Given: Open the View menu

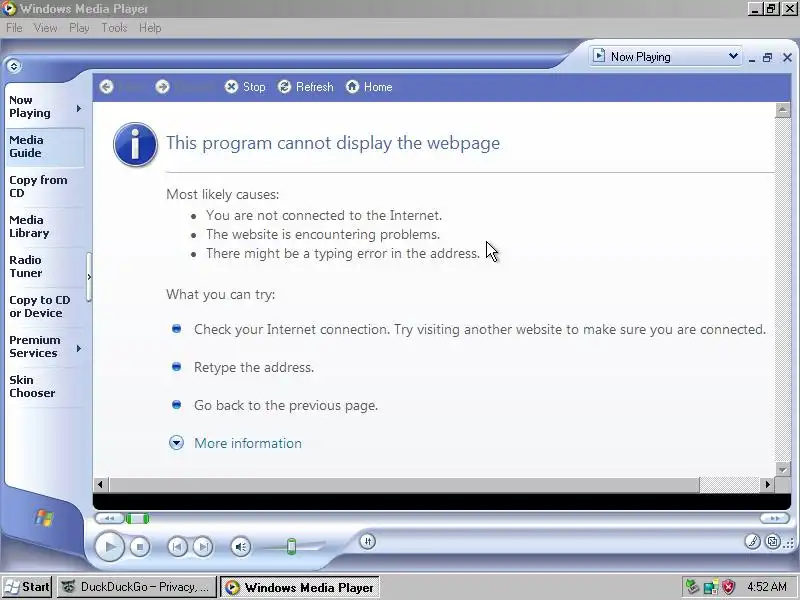Looking at the screenshot, I should [45, 28].
